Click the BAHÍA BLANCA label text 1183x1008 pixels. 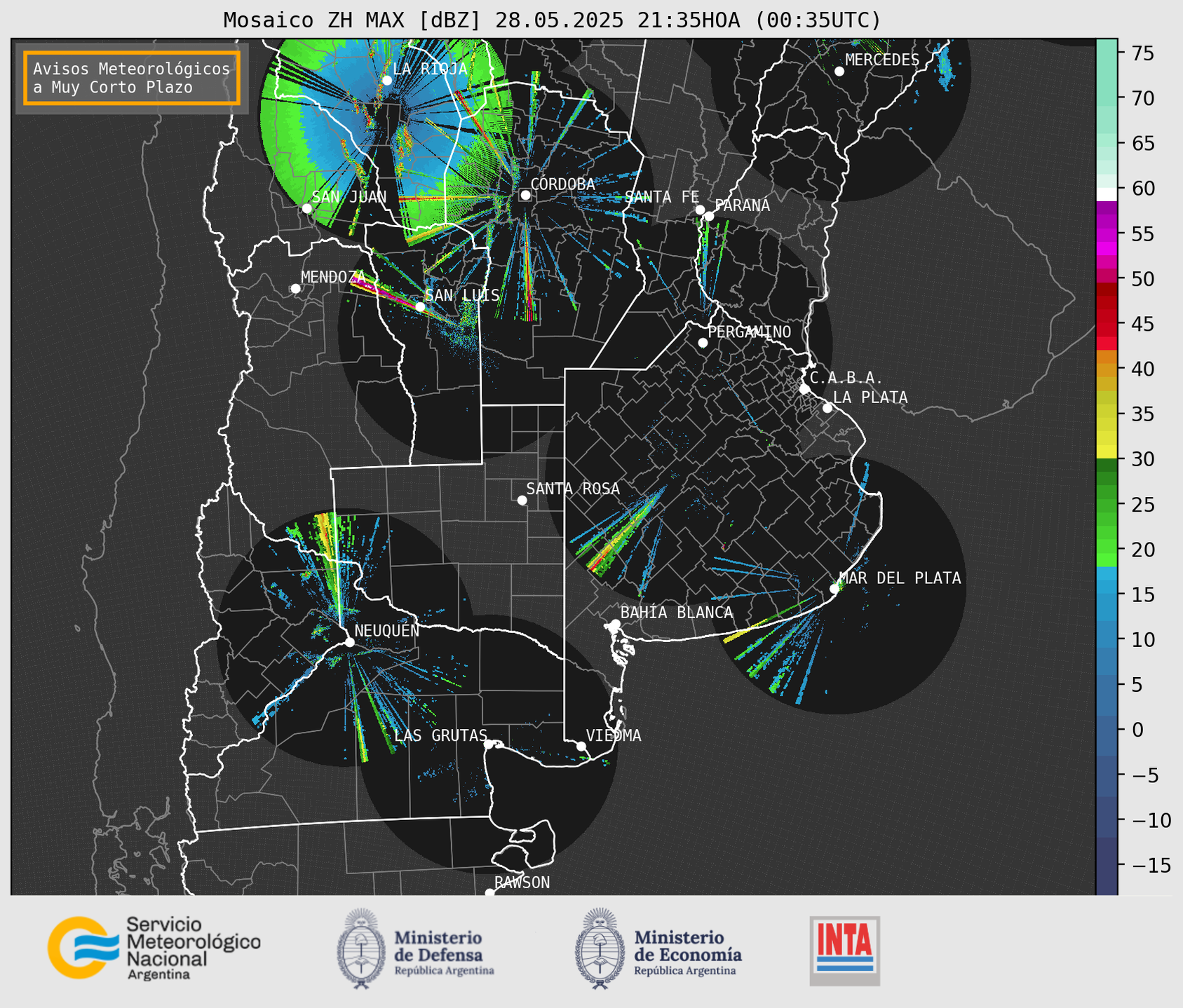coord(677,613)
